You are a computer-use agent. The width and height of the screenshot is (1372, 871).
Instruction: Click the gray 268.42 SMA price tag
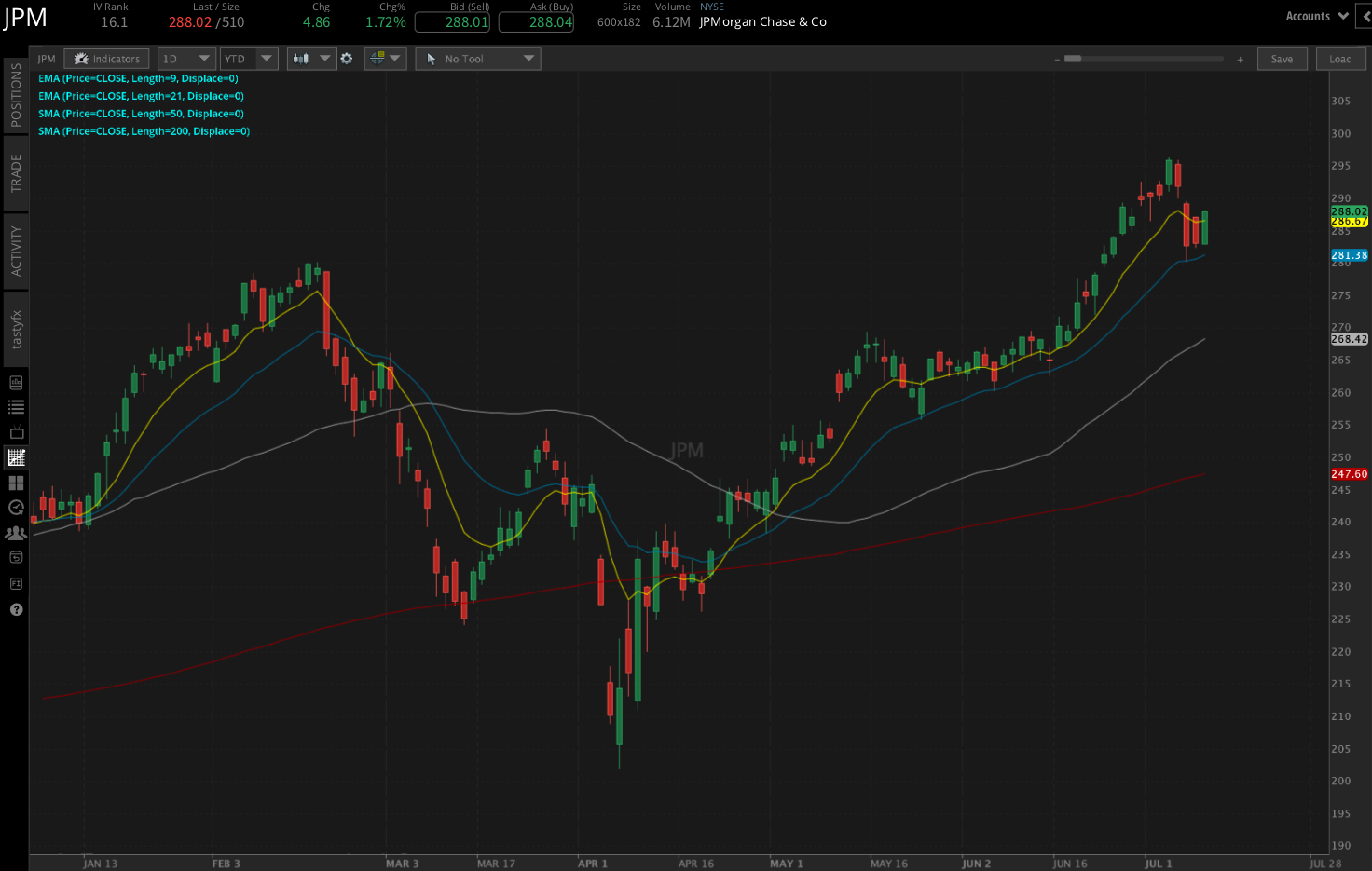click(x=1349, y=339)
